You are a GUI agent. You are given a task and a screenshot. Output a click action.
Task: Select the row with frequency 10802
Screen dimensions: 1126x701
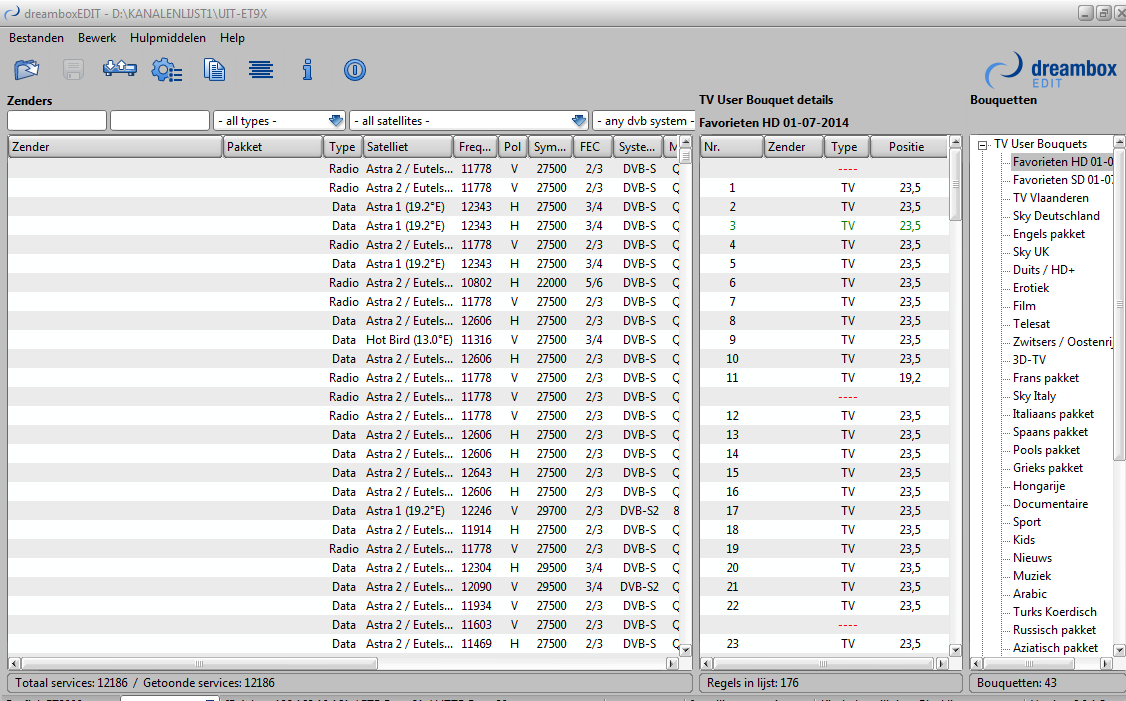(343, 283)
